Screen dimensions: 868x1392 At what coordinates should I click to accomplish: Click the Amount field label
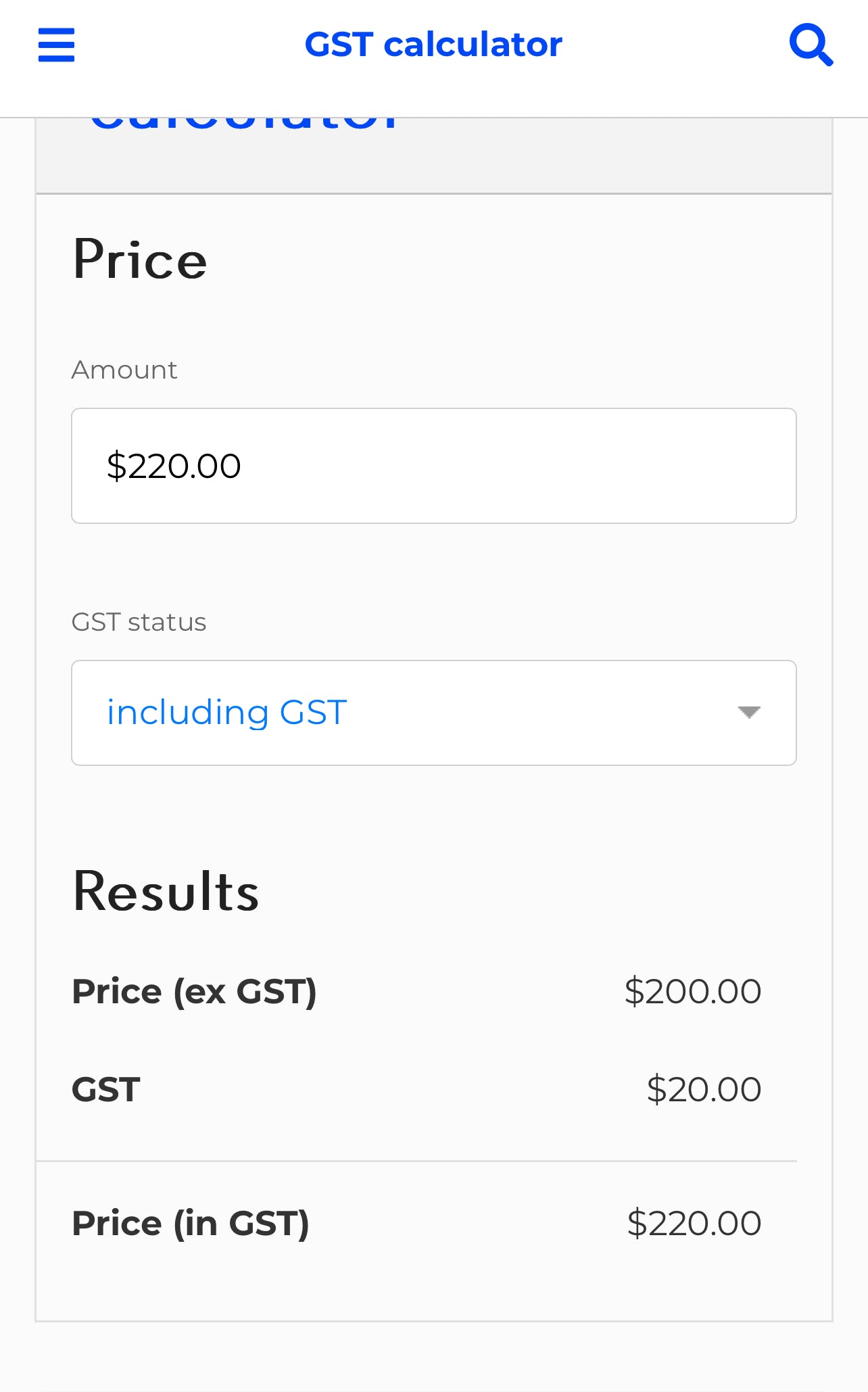(x=124, y=370)
